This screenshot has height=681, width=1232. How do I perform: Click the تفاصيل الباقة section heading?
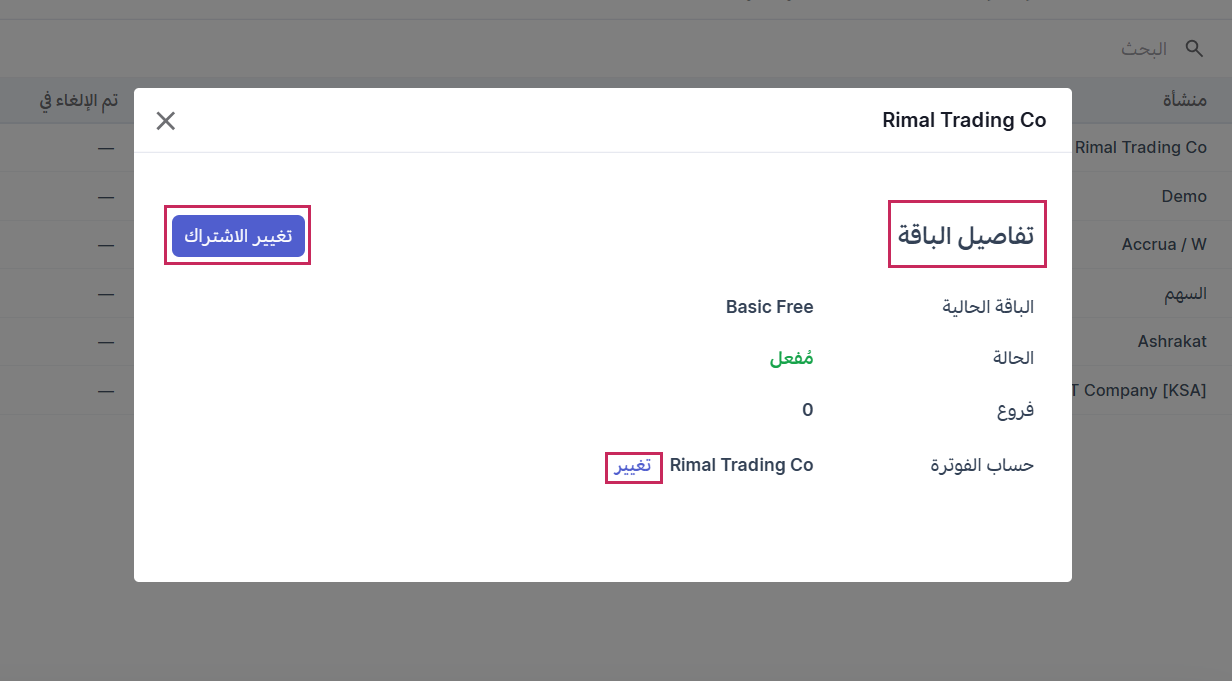coord(966,233)
